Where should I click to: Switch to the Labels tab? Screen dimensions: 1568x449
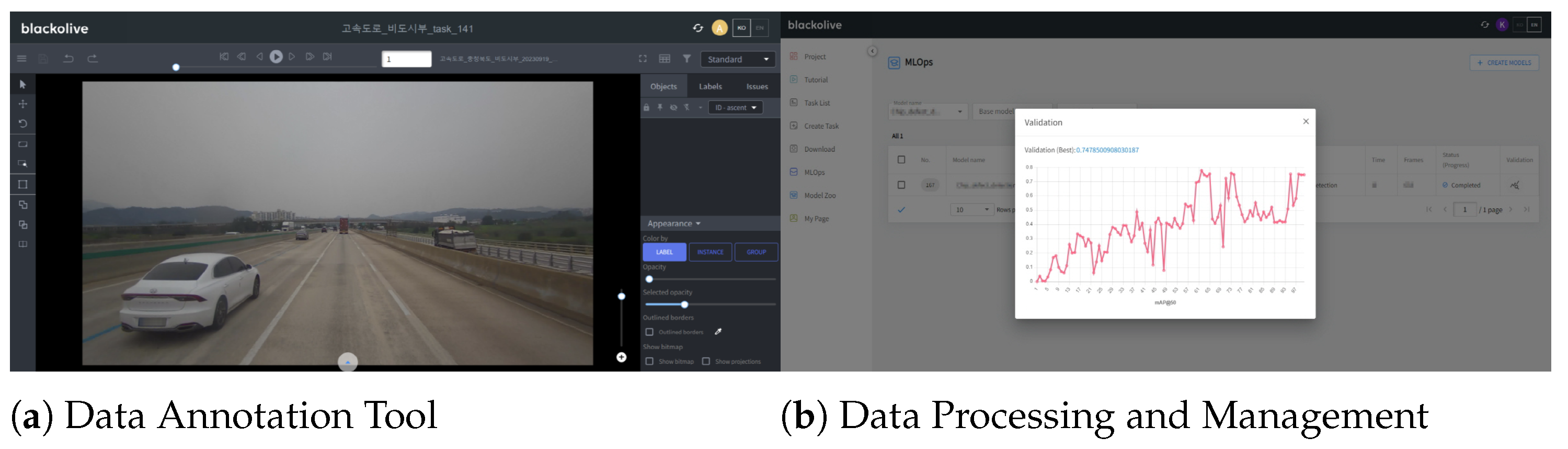[709, 86]
